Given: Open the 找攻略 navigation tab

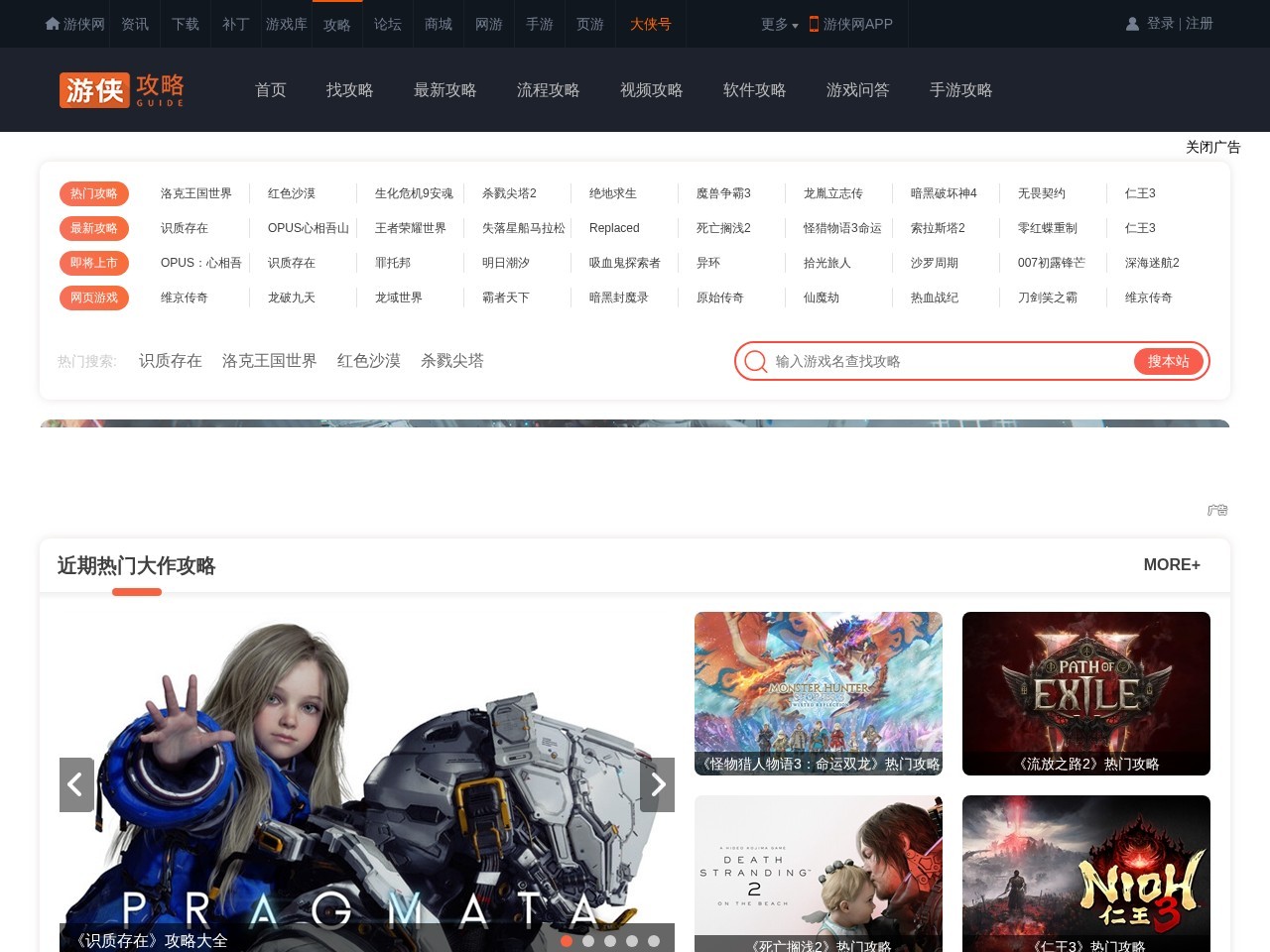Looking at the screenshot, I should [350, 90].
